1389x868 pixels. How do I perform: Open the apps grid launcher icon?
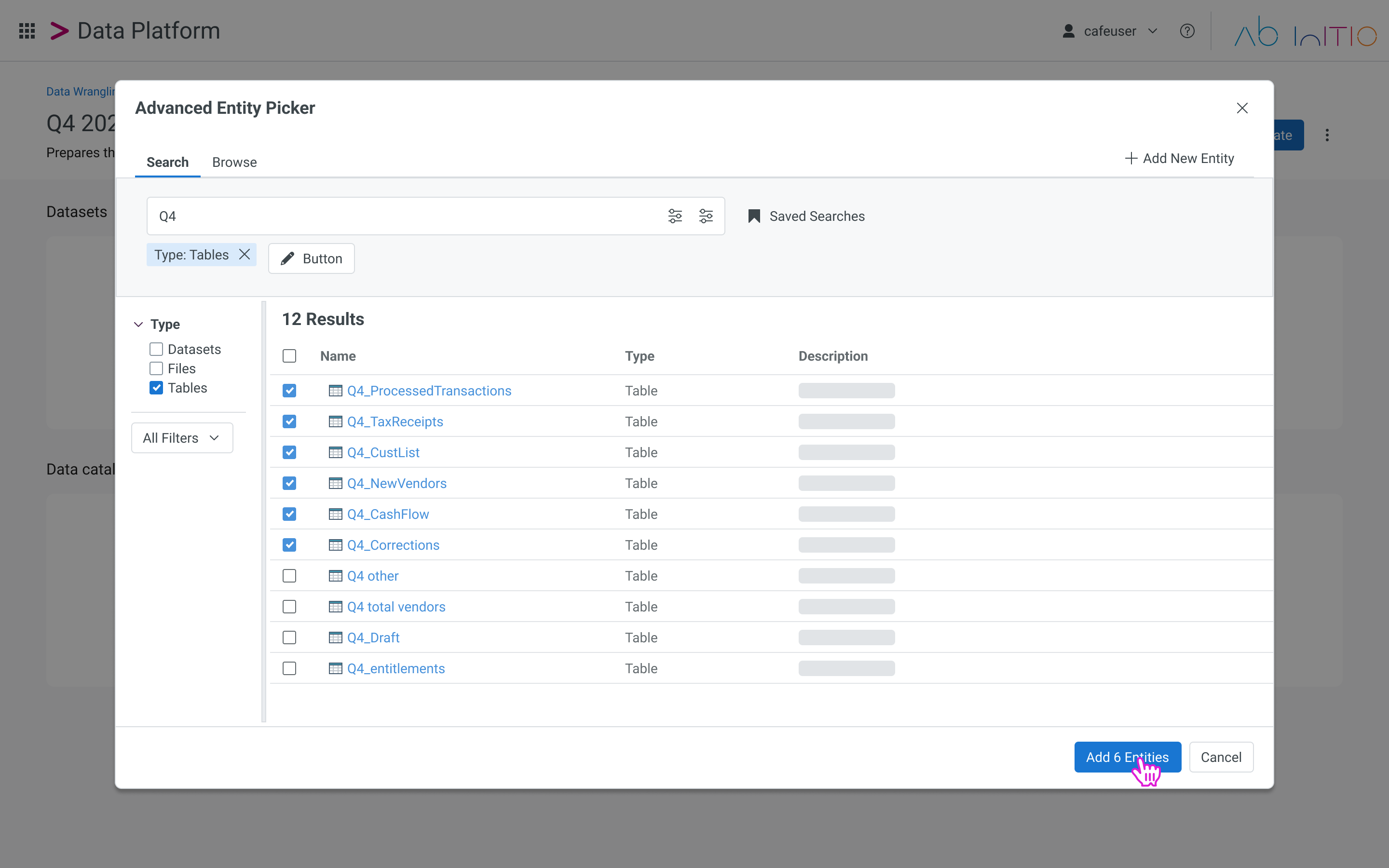pyautogui.click(x=27, y=31)
